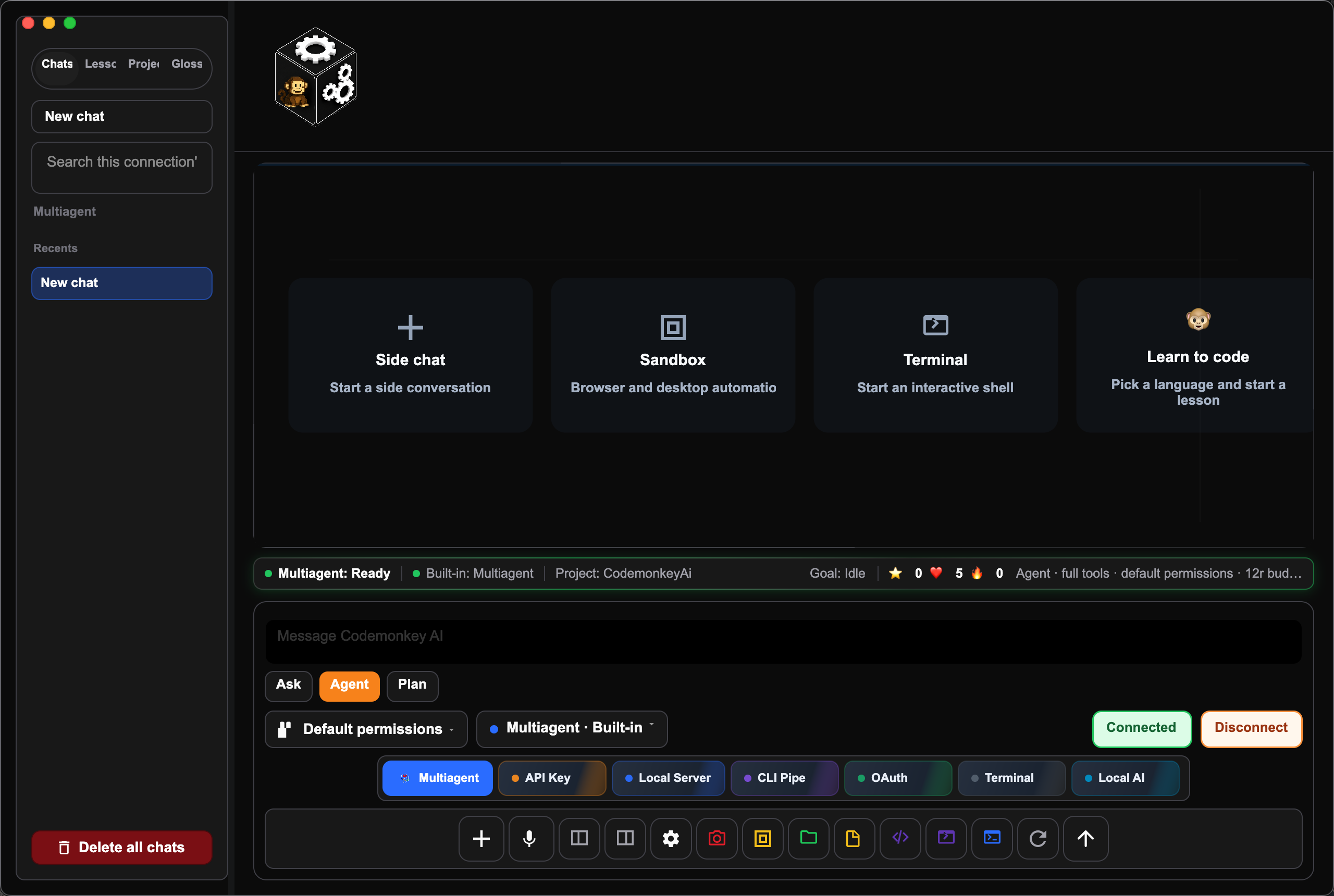Click the Codemonkey cube logo
The image size is (1334, 896).
315,76
